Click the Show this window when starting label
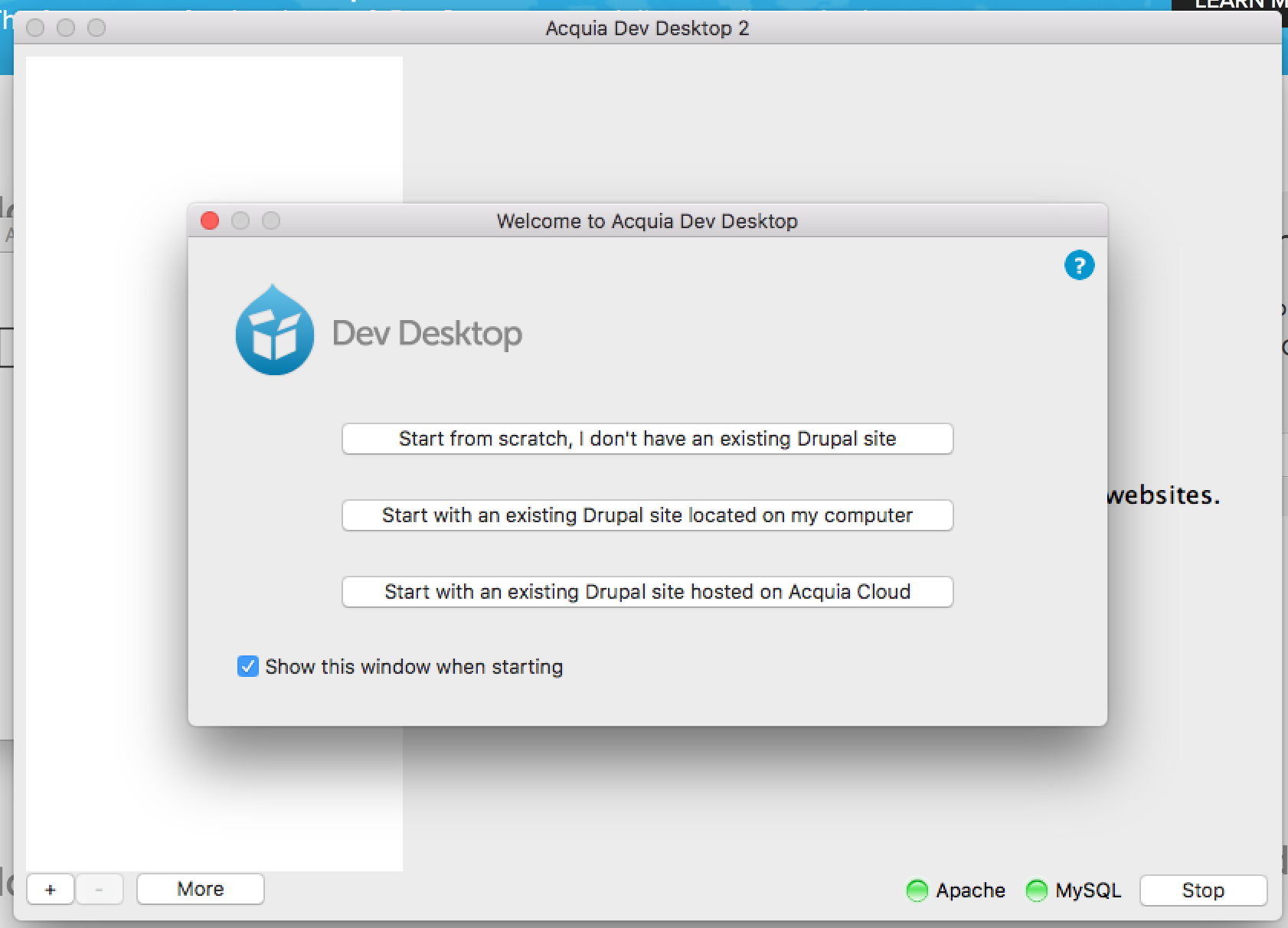Viewport: 1288px width, 928px height. pyautogui.click(x=414, y=667)
